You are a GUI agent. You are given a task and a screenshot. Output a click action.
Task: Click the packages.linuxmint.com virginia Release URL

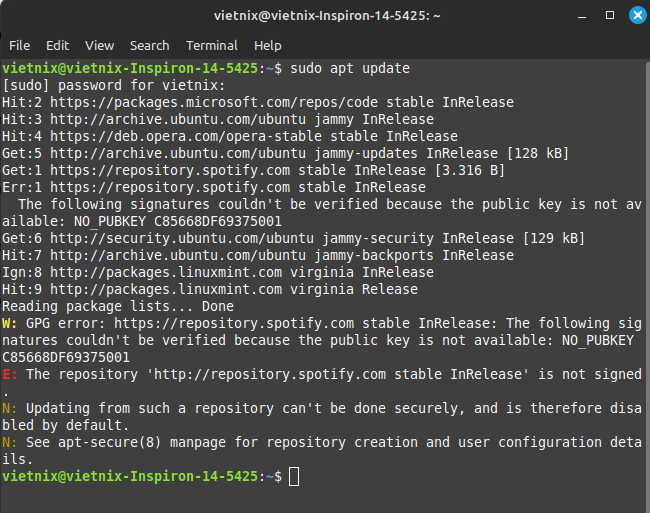[x=166, y=289]
